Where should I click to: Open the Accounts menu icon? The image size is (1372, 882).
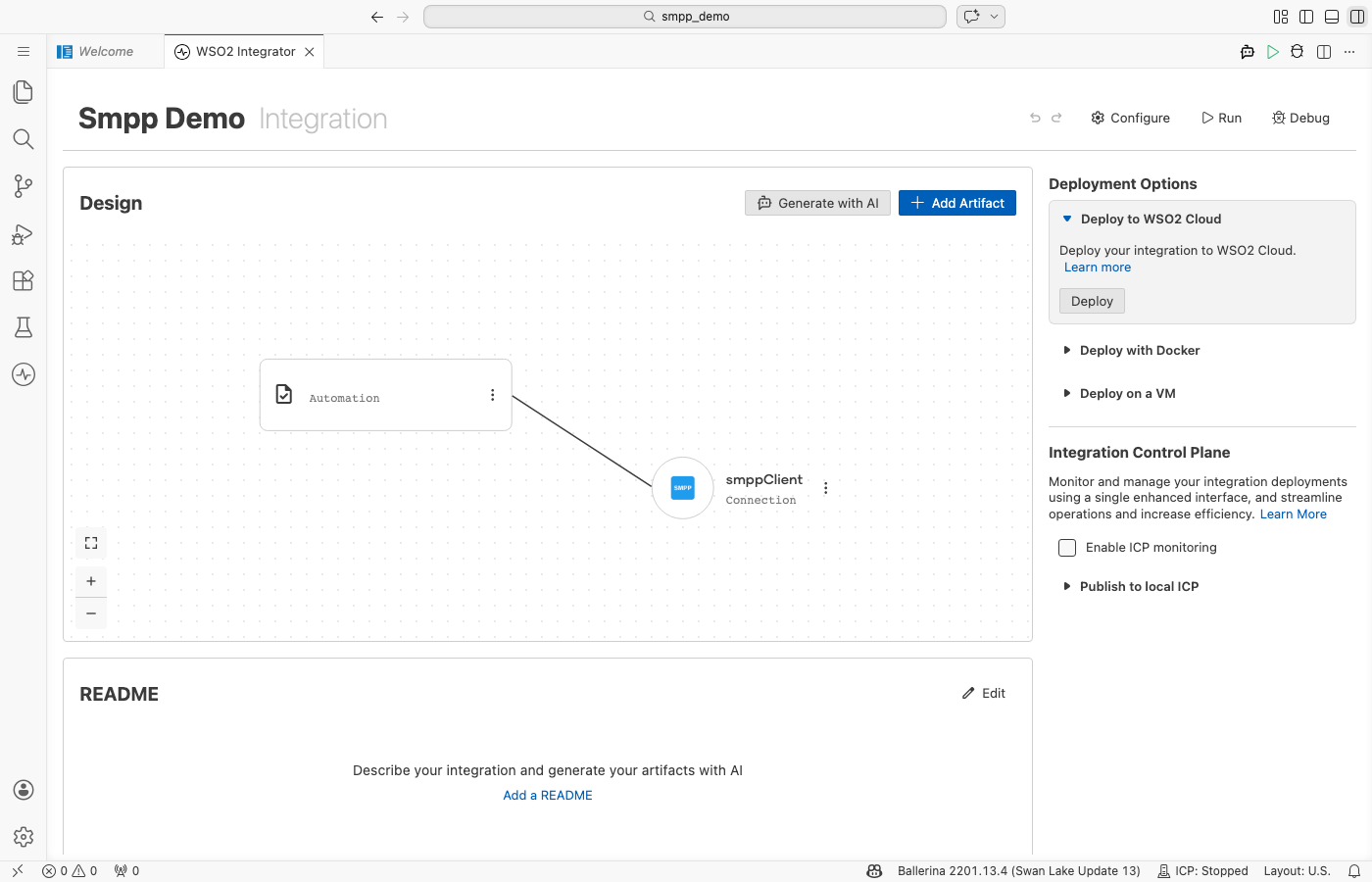tap(24, 790)
